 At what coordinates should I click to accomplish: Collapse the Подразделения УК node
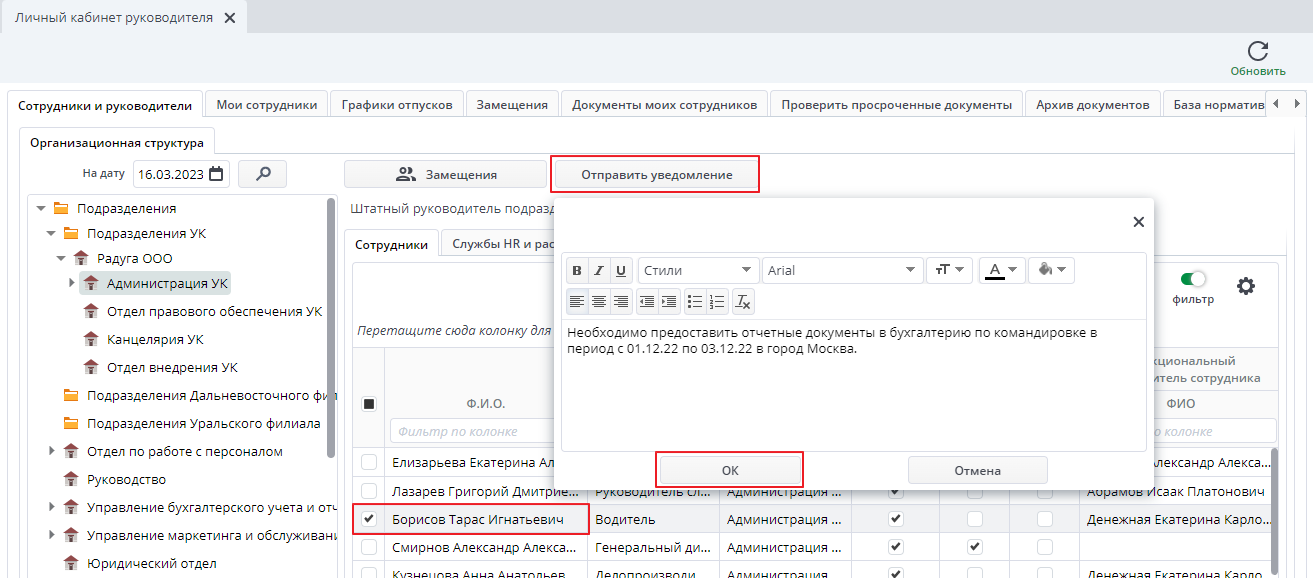(51, 233)
